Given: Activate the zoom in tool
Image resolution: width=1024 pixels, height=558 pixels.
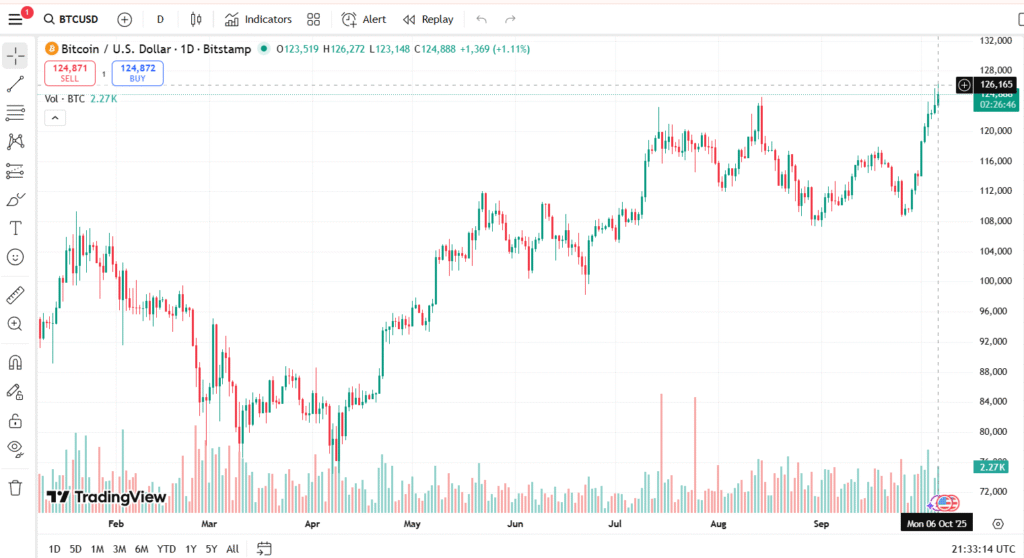Looking at the screenshot, I should pyautogui.click(x=15, y=324).
